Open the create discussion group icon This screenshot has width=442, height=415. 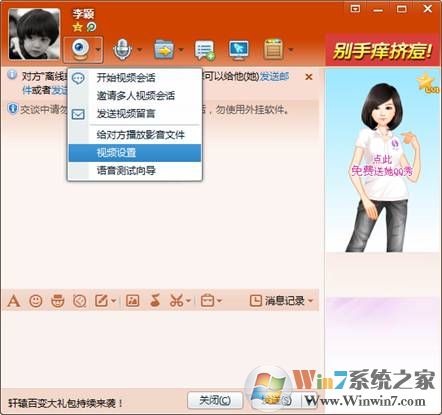[204, 50]
